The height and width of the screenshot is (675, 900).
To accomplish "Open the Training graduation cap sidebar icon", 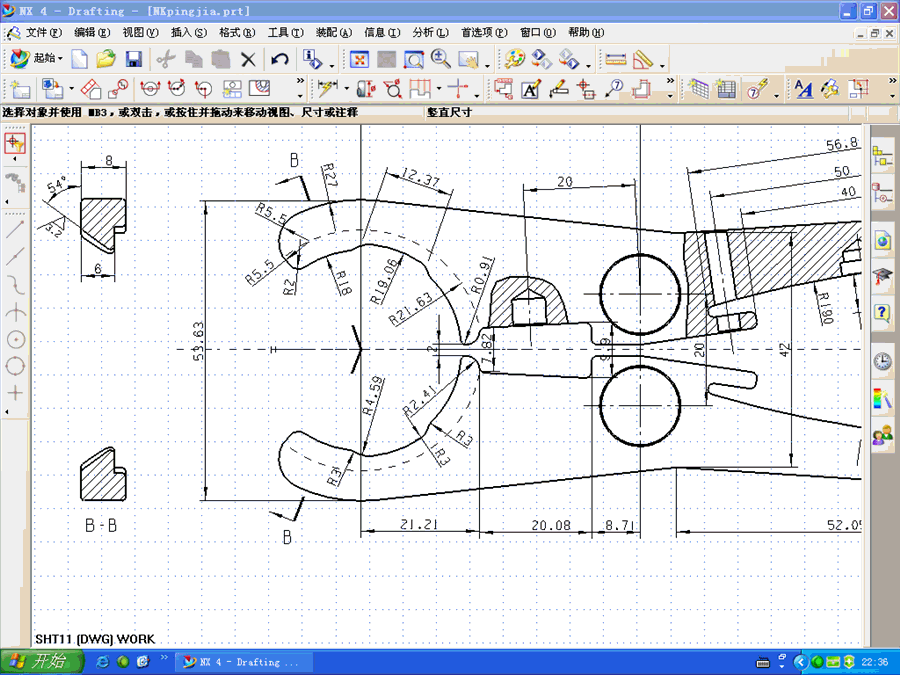I will click(882, 277).
